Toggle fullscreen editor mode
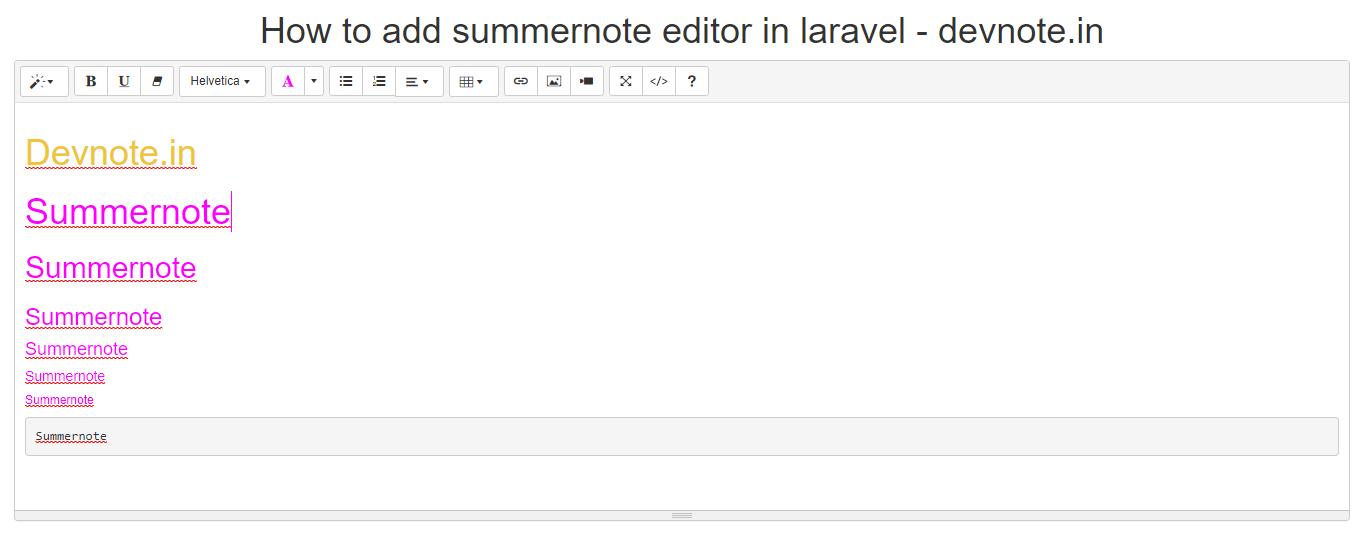 pos(626,81)
